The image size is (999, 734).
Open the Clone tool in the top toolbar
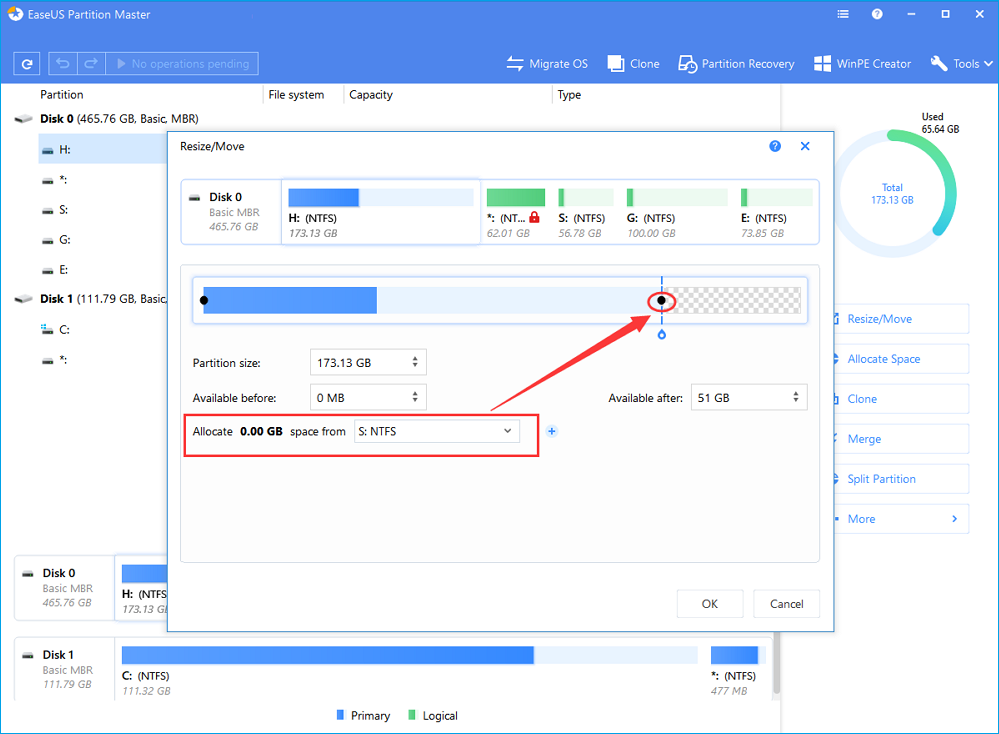pyautogui.click(x=616, y=64)
